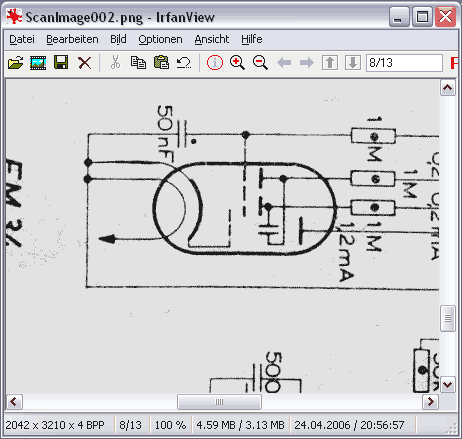Click the Open file folder icon
This screenshot has width=462, height=439.
coord(16,62)
